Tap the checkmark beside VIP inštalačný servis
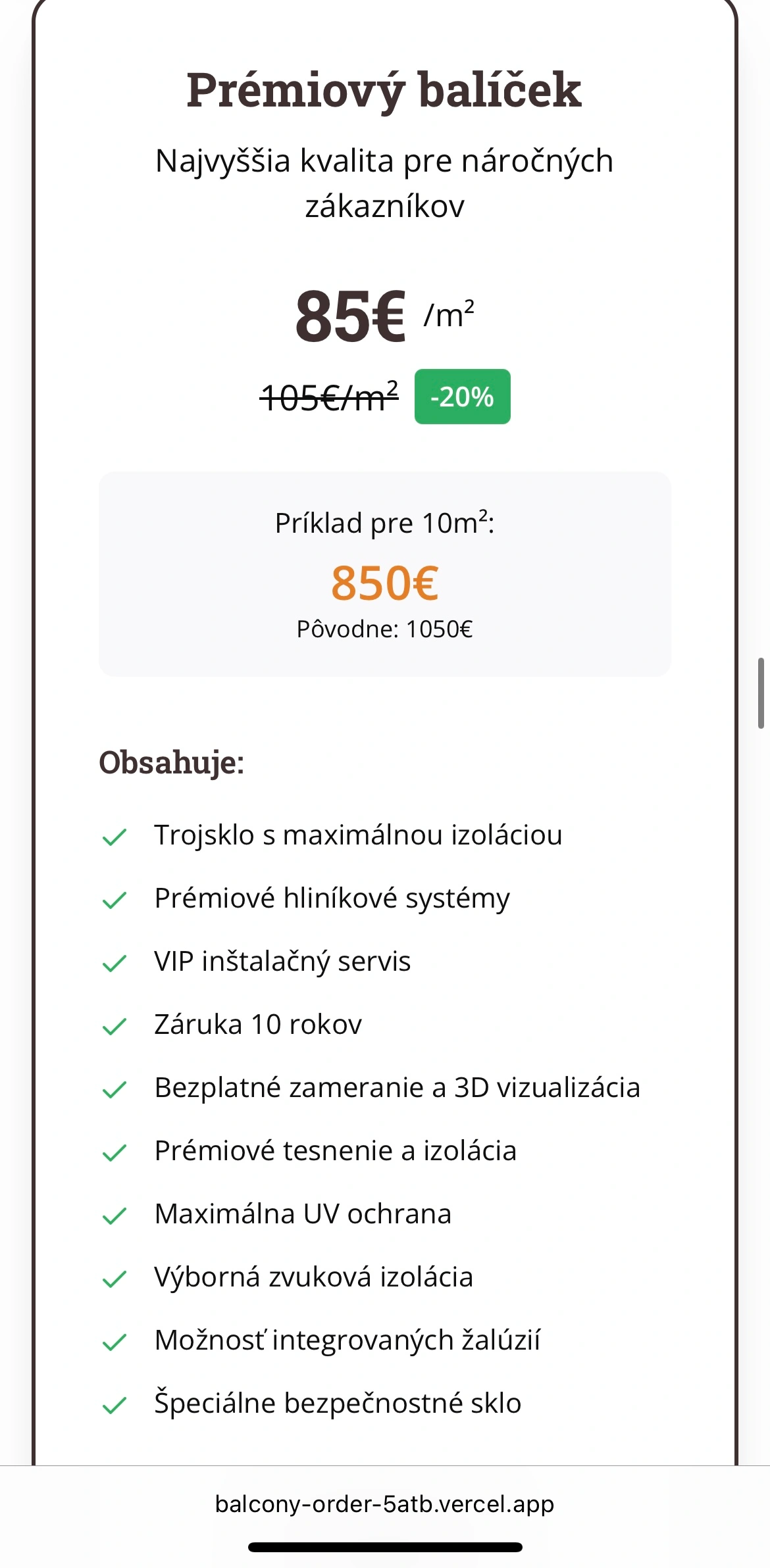The width and height of the screenshot is (770, 1568). [115, 963]
